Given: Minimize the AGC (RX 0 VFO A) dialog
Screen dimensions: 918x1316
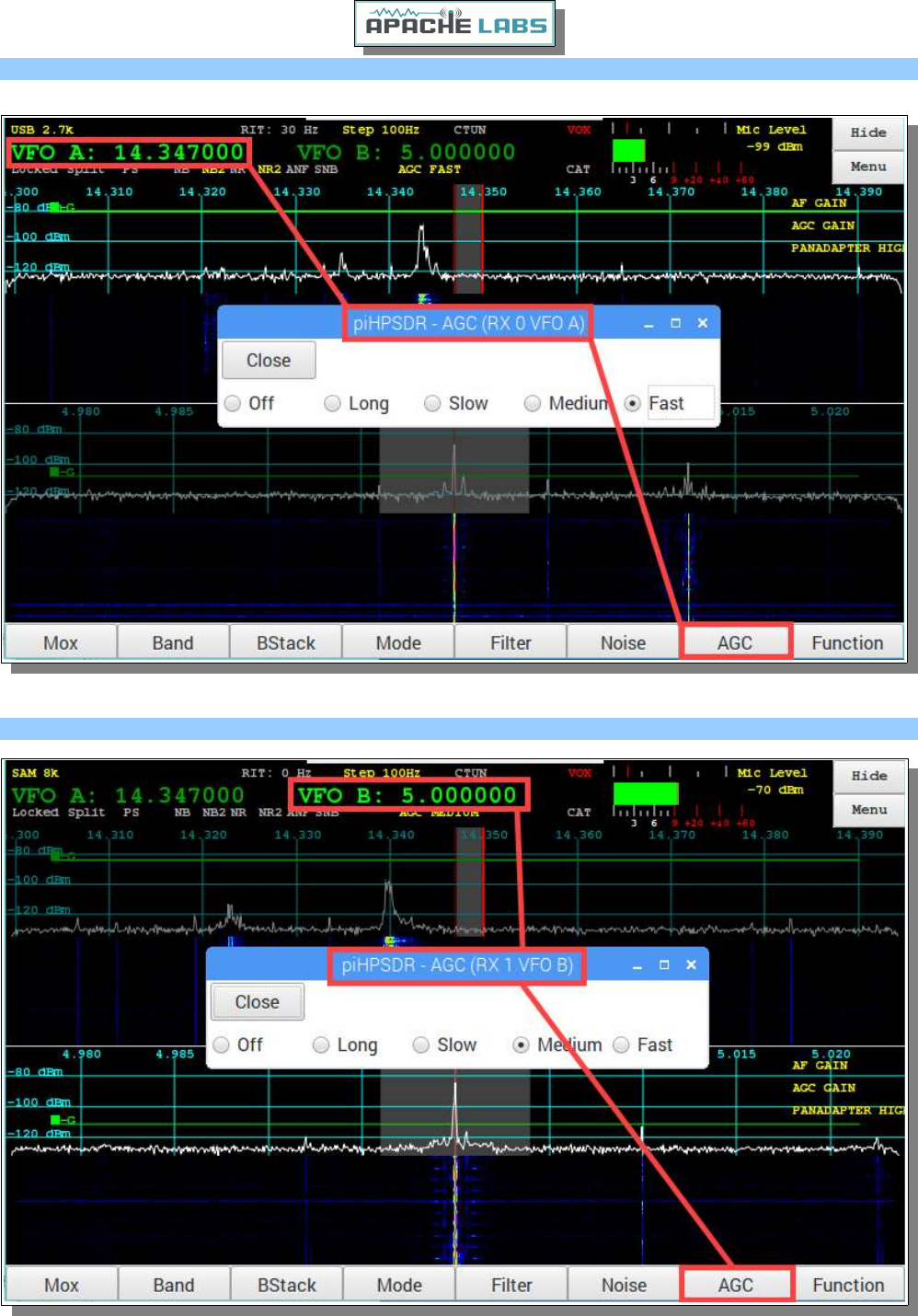Looking at the screenshot, I should [648, 324].
